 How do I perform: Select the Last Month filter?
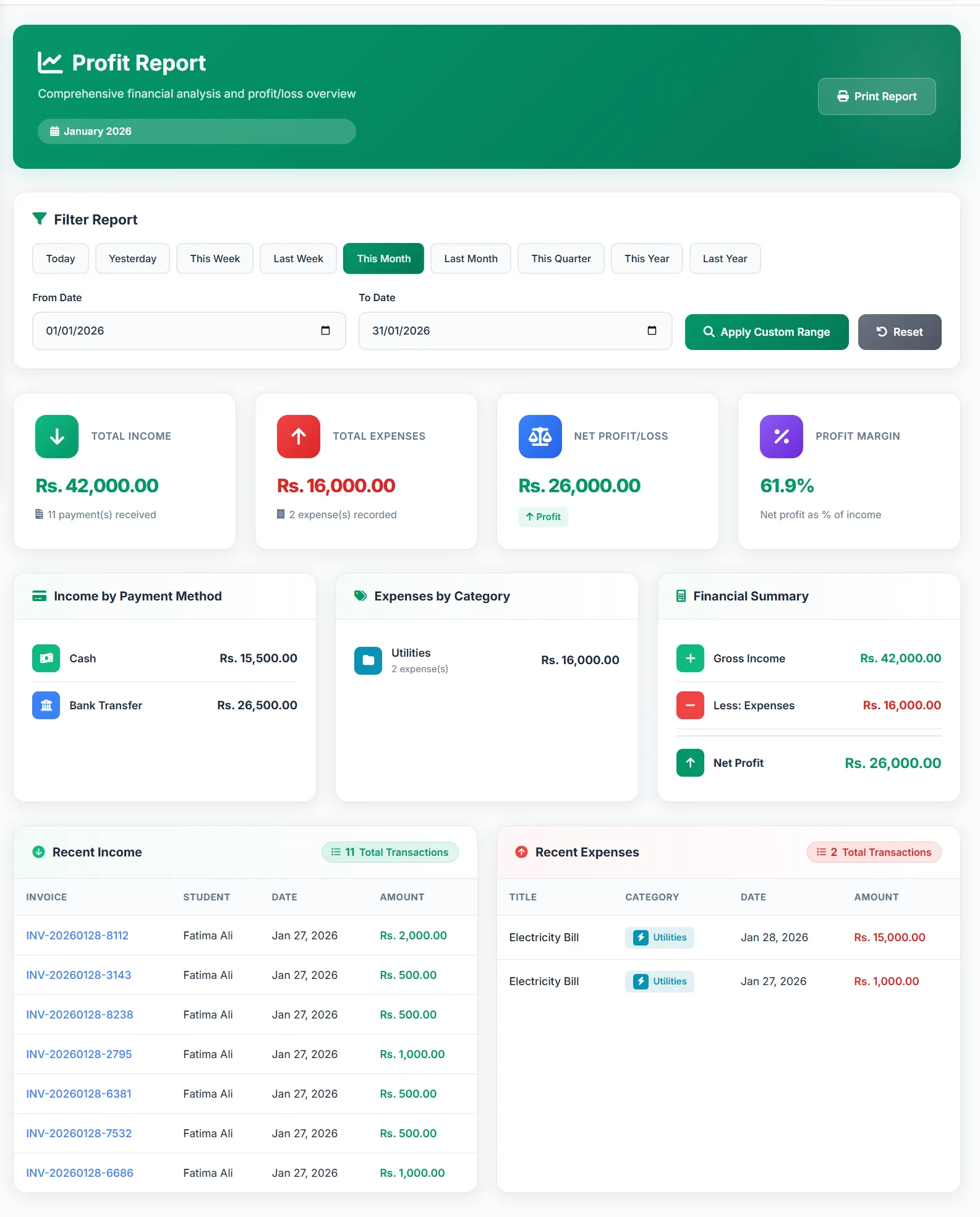(471, 258)
